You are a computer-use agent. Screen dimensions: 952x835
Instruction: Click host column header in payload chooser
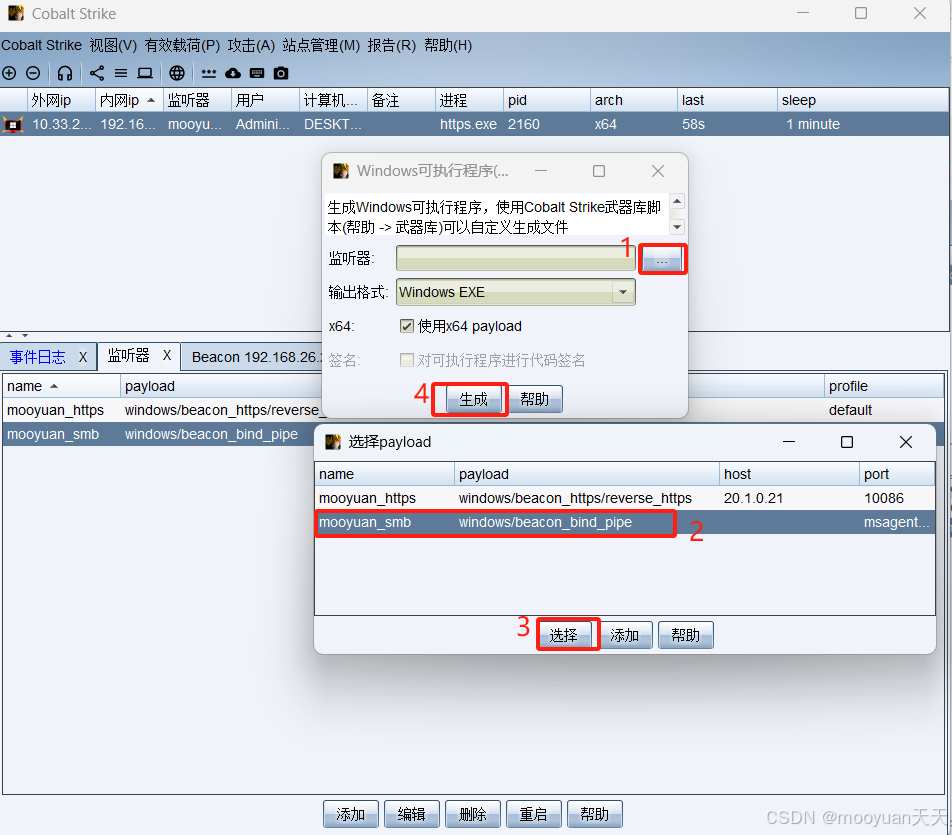pyautogui.click(x=789, y=474)
